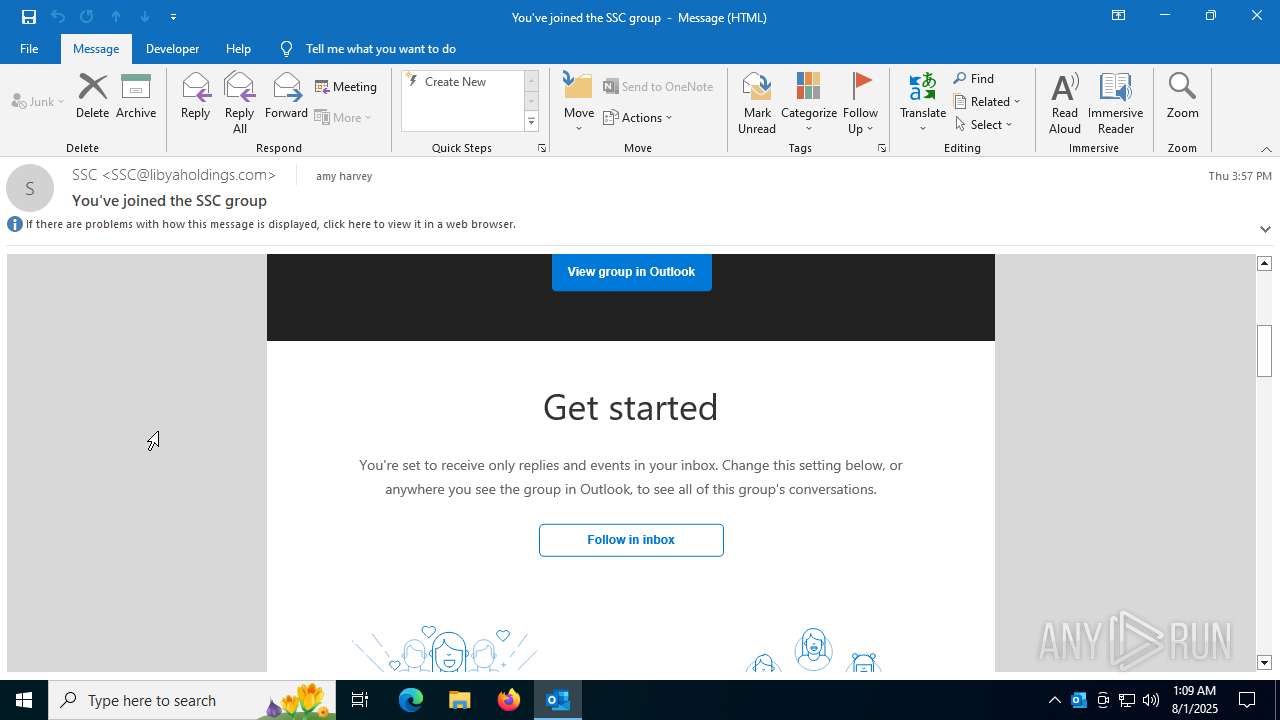The image size is (1280, 720).
Task: Open the Actions dropdown
Action: tap(638, 117)
